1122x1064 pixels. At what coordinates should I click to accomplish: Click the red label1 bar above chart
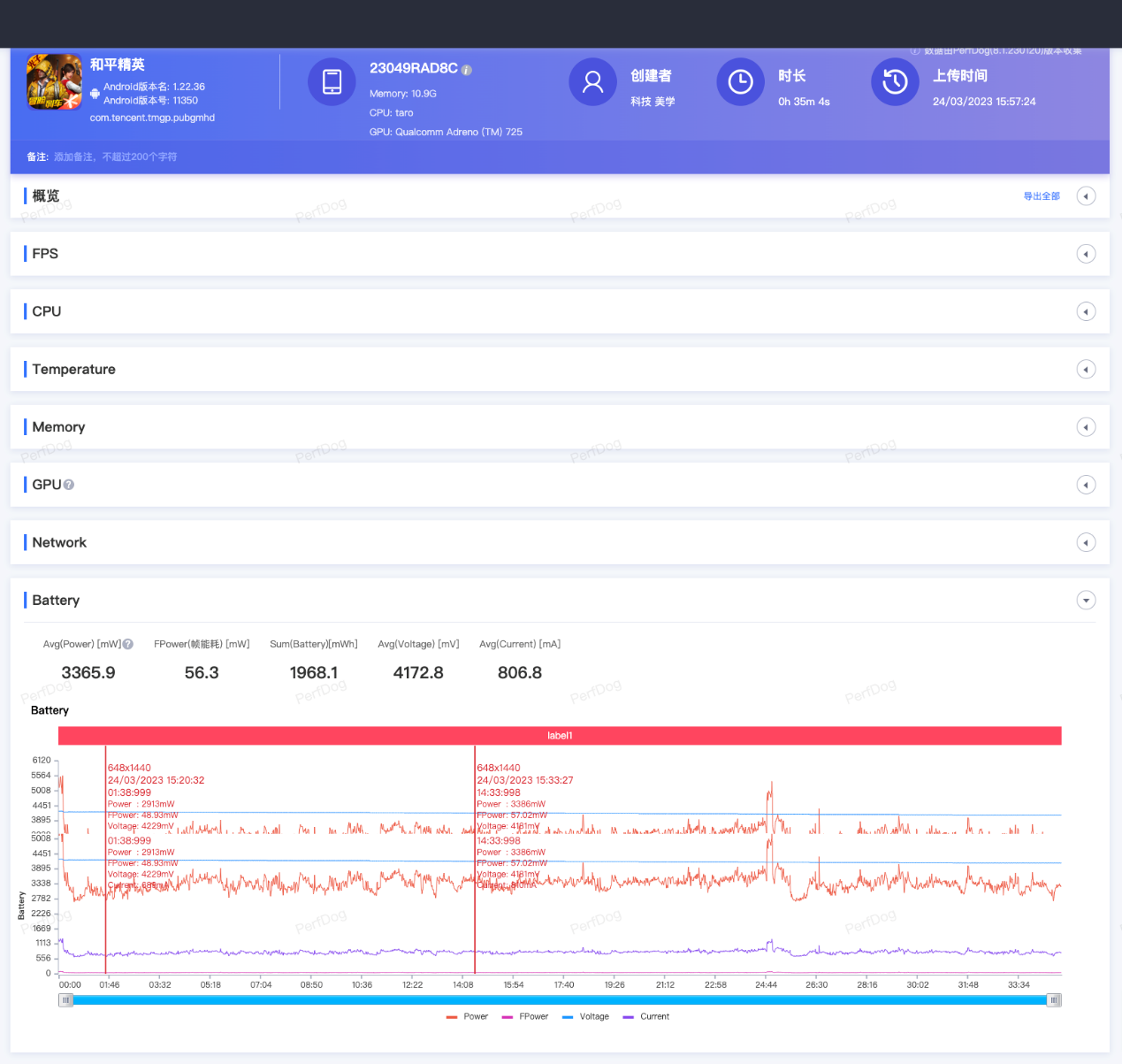coord(560,736)
